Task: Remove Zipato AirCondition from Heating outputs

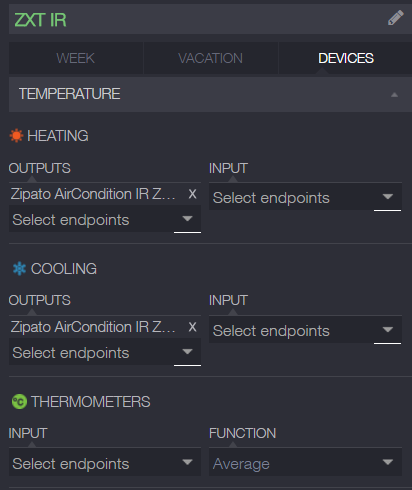Action: tap(192, 194)
